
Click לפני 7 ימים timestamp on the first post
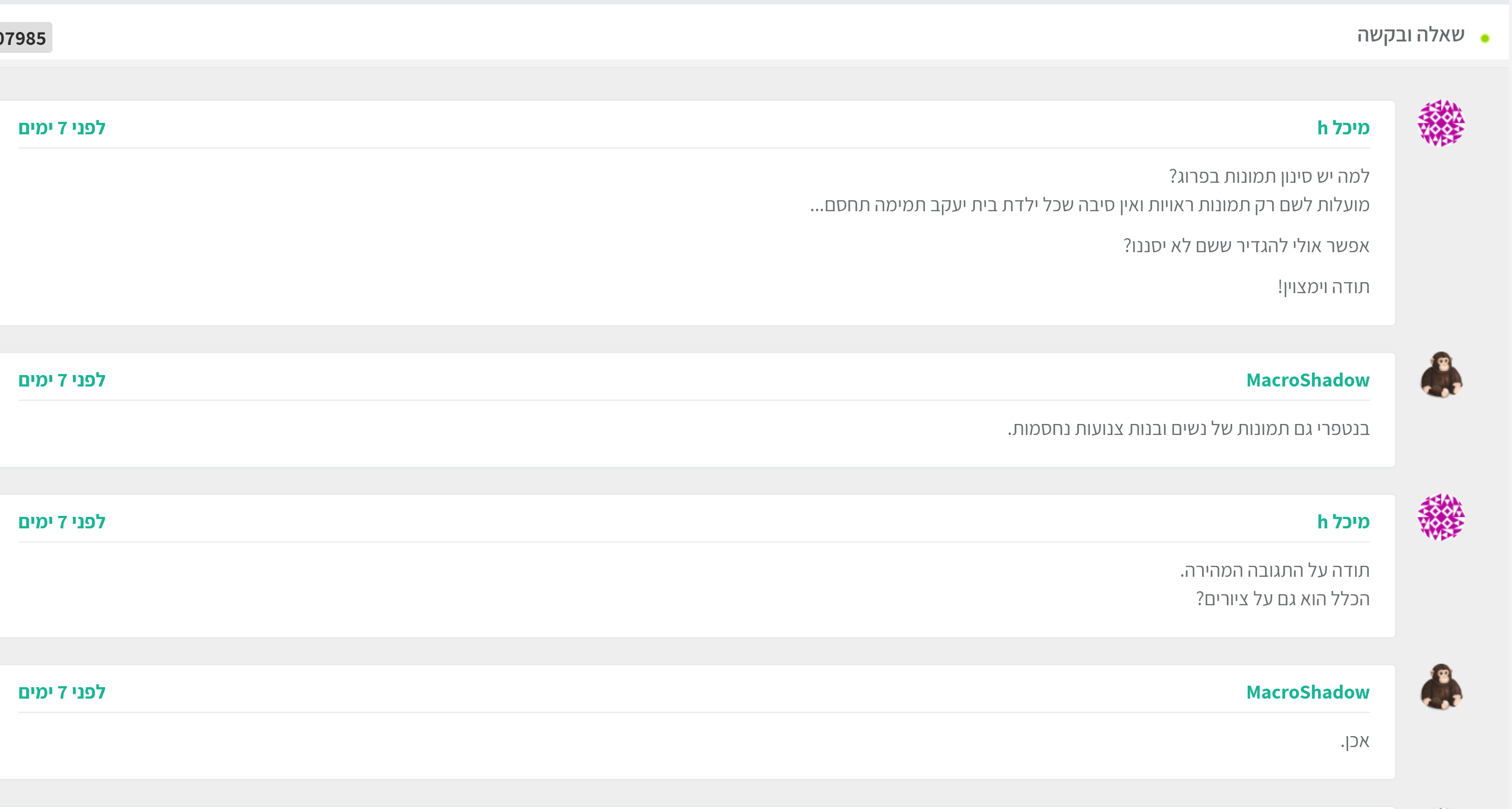(61, 127)
